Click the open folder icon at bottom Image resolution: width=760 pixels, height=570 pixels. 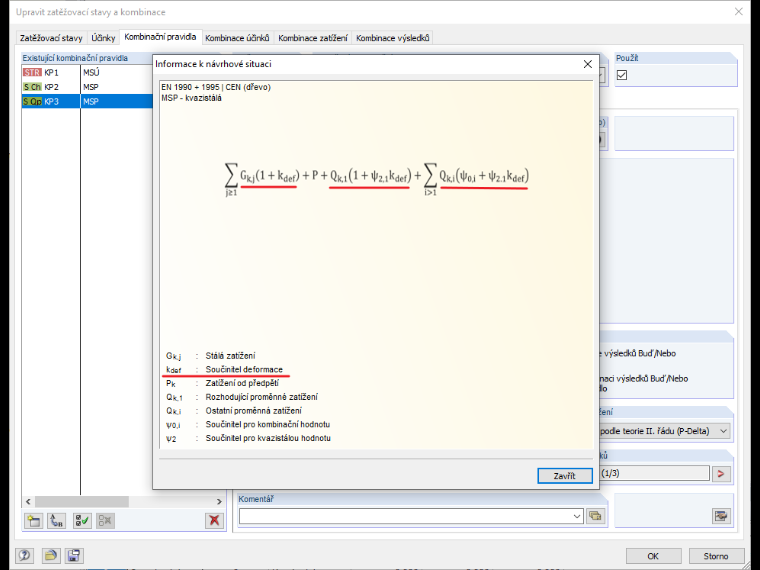click(x=50, y=555)
